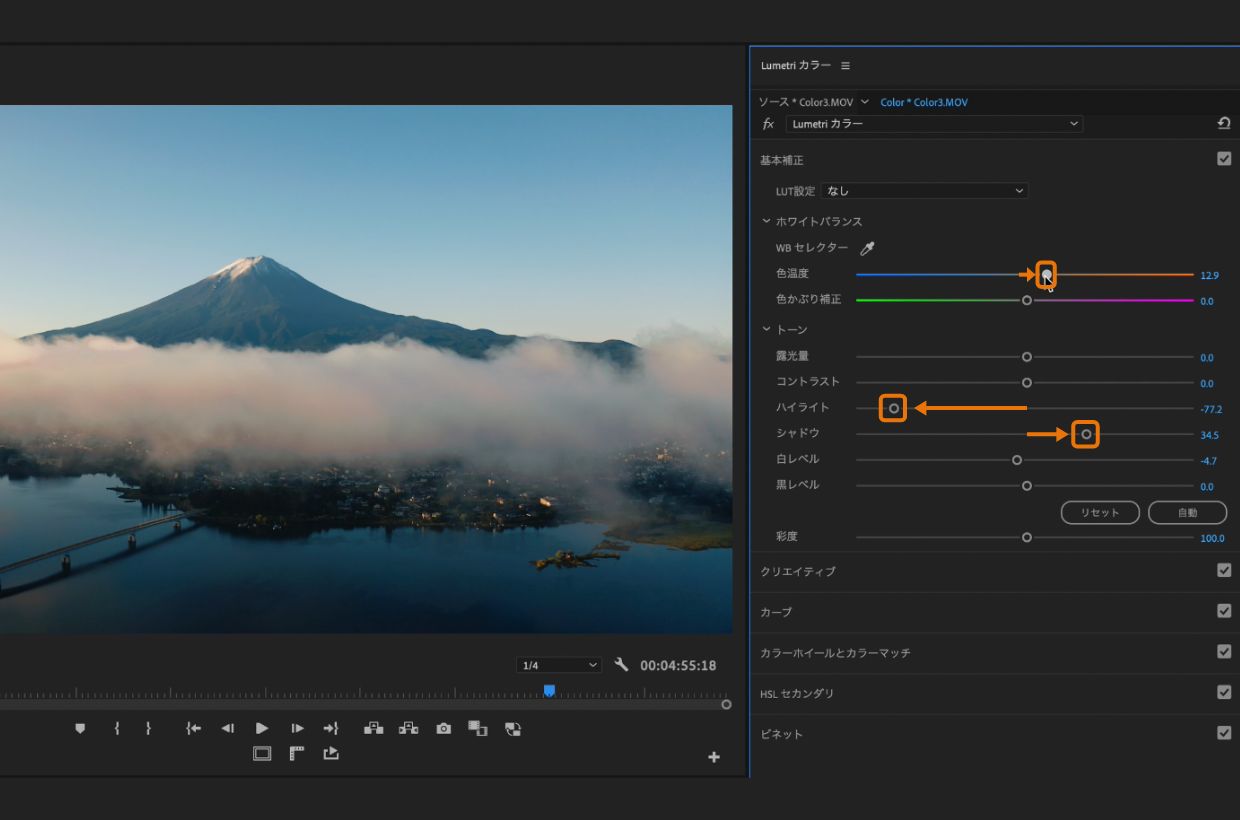Expand the カーブ section

pos(776,612)
